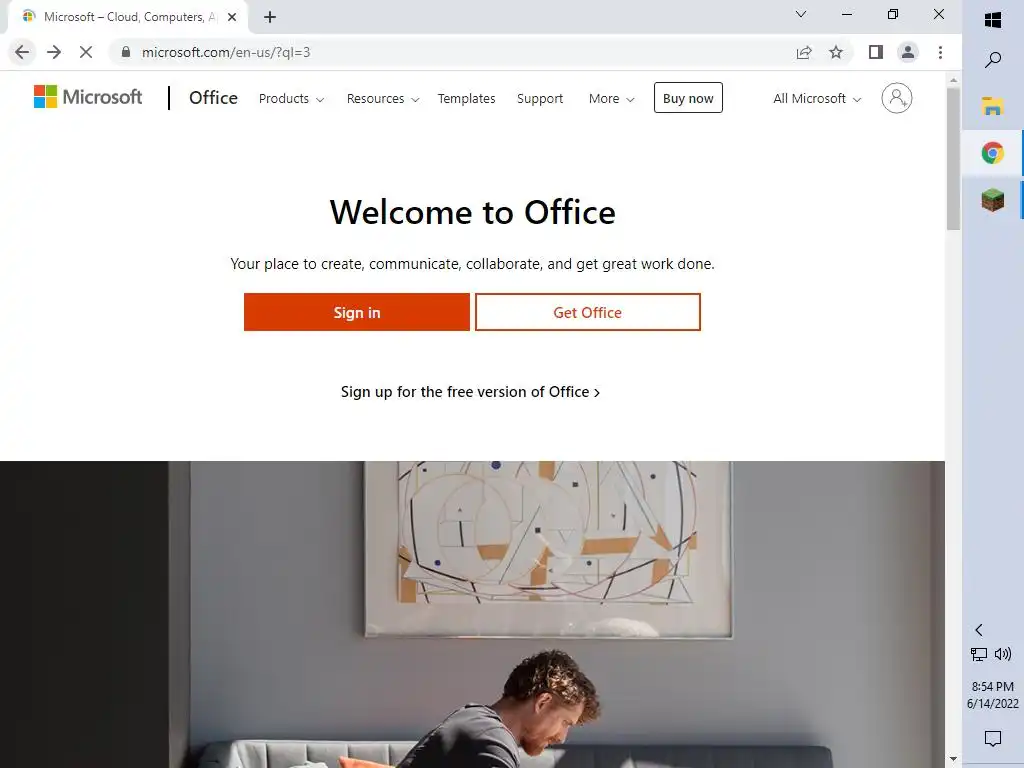The width and height of the screenshot is (1024, 768).
Task: Click the Microsoft logo
Action: (x=88, y=97)
